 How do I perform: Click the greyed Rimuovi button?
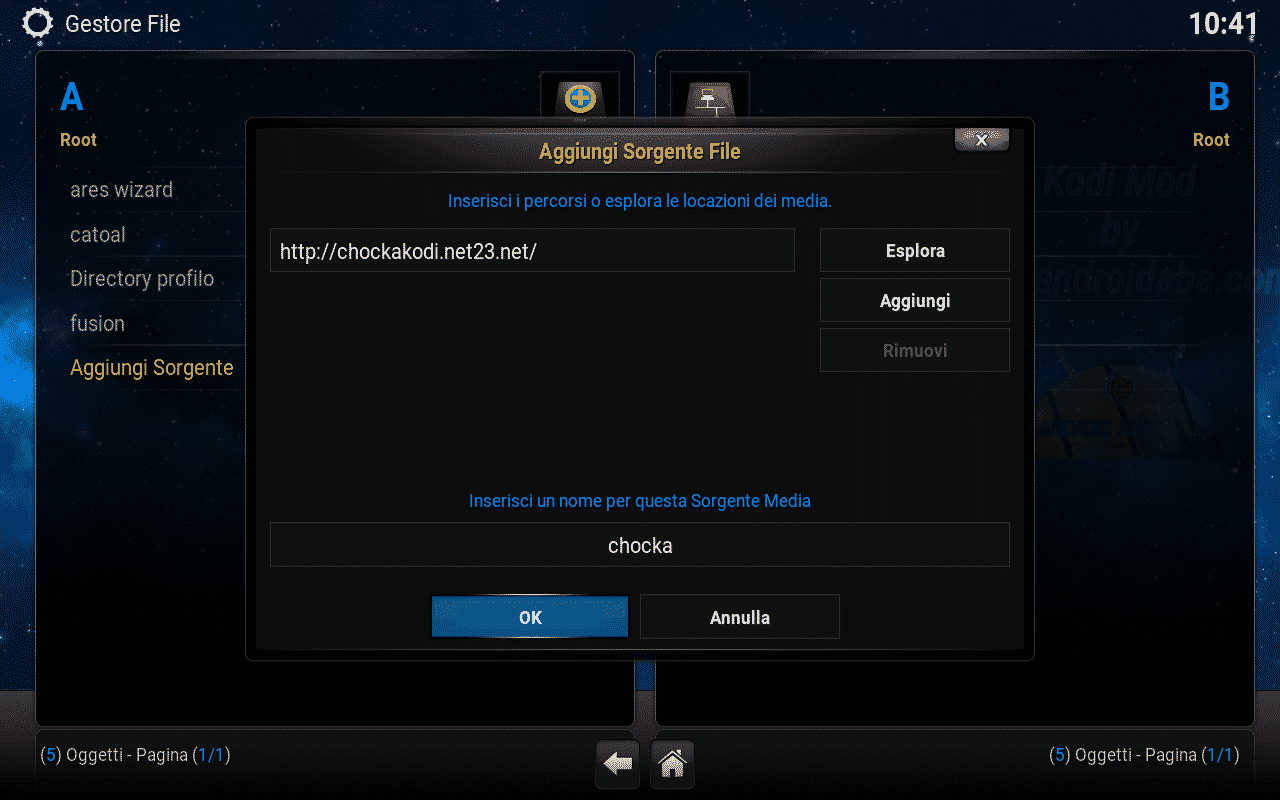point(915,350)
